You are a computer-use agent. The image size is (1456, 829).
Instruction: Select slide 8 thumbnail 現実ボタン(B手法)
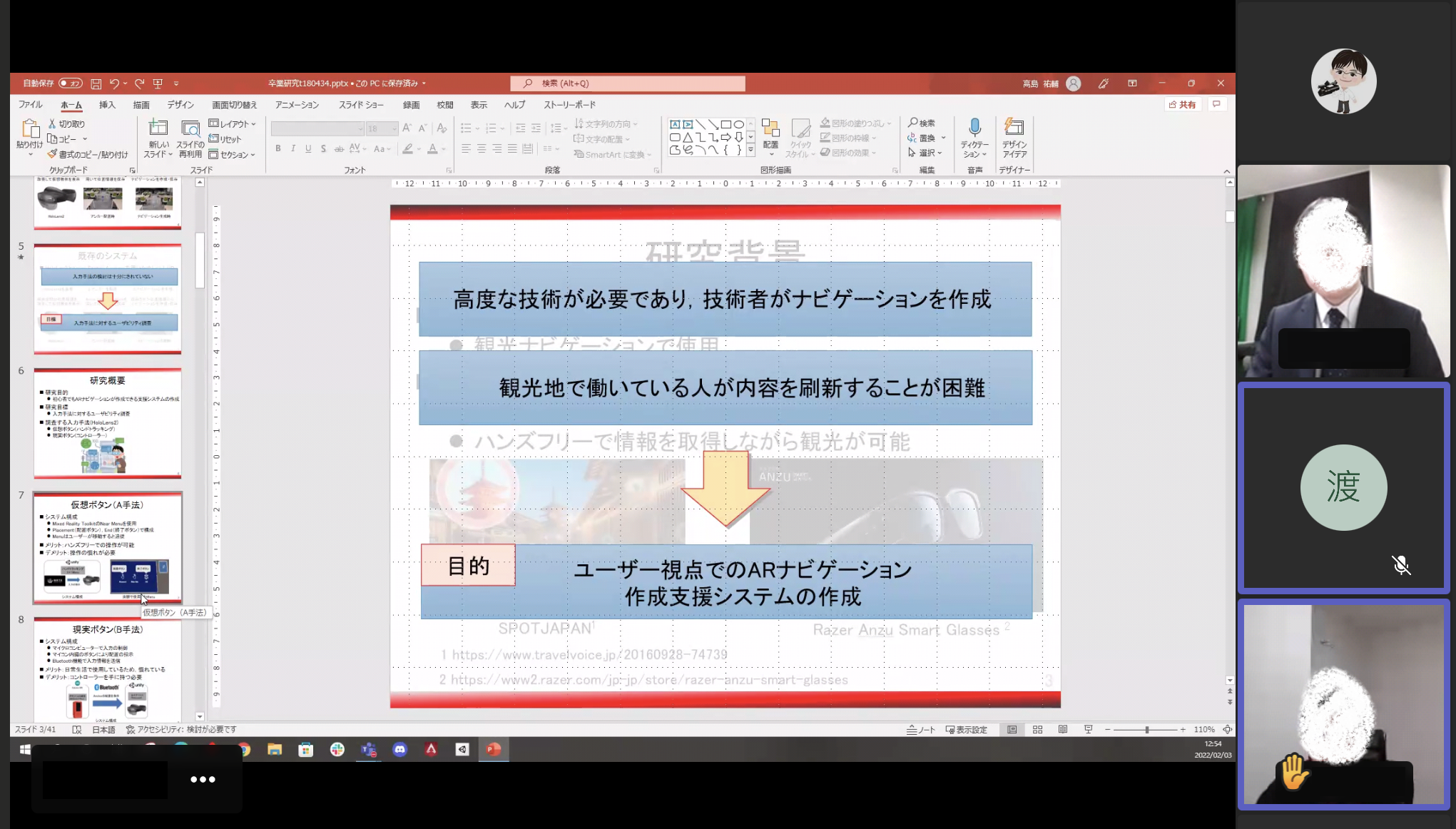[108, 669]
